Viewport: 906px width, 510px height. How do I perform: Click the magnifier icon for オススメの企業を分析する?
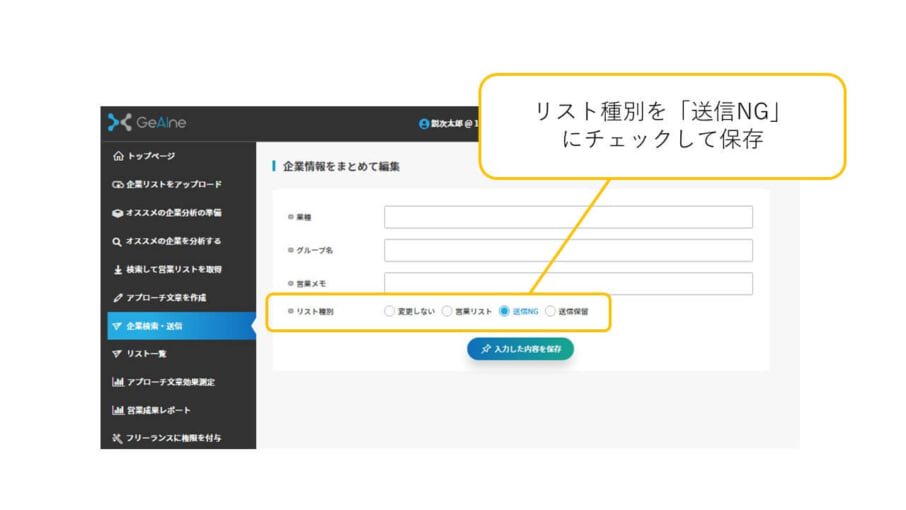(x=117, y=241)
